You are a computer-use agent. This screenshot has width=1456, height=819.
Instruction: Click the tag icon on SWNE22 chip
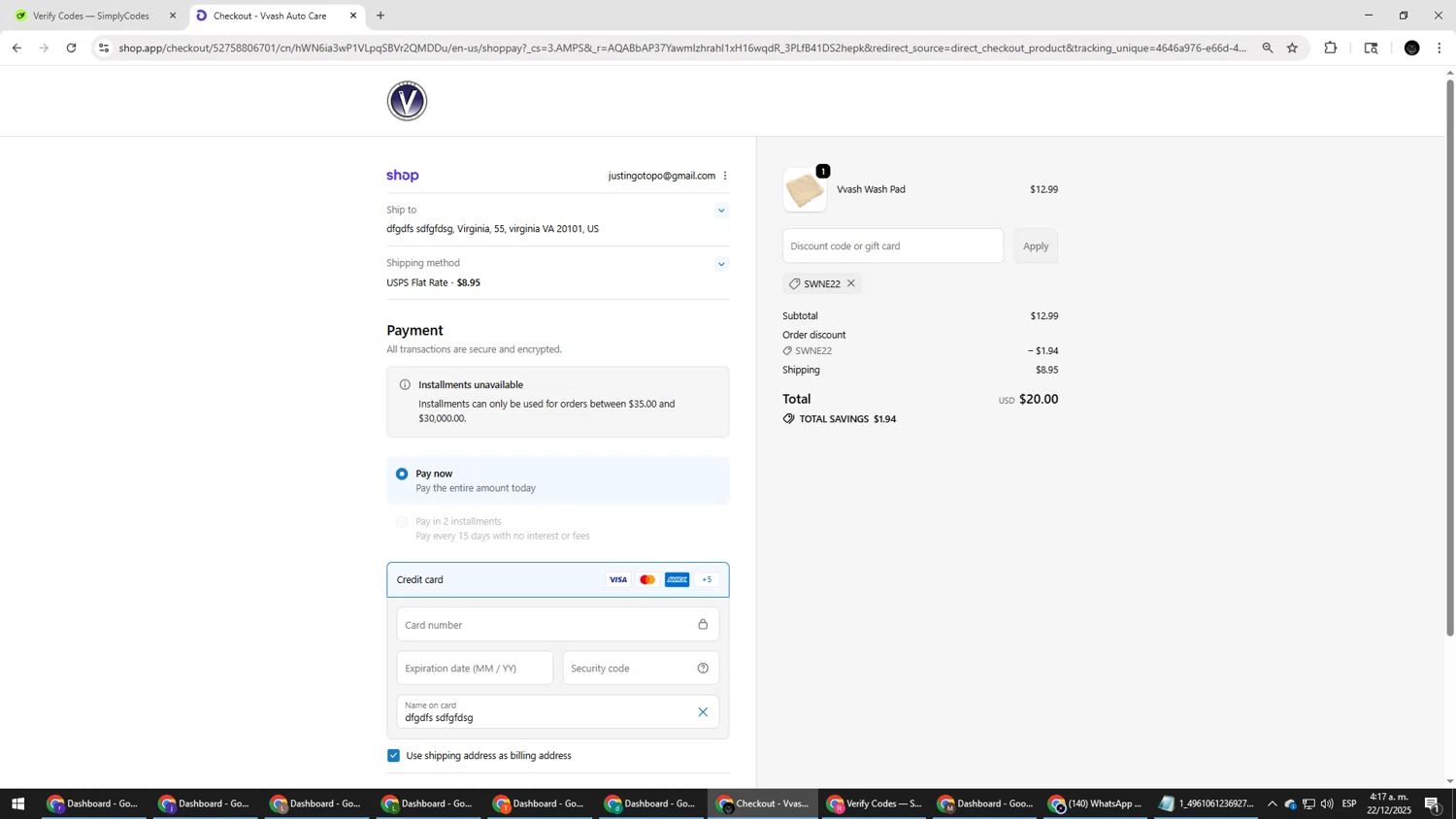[x=795, y=283]
